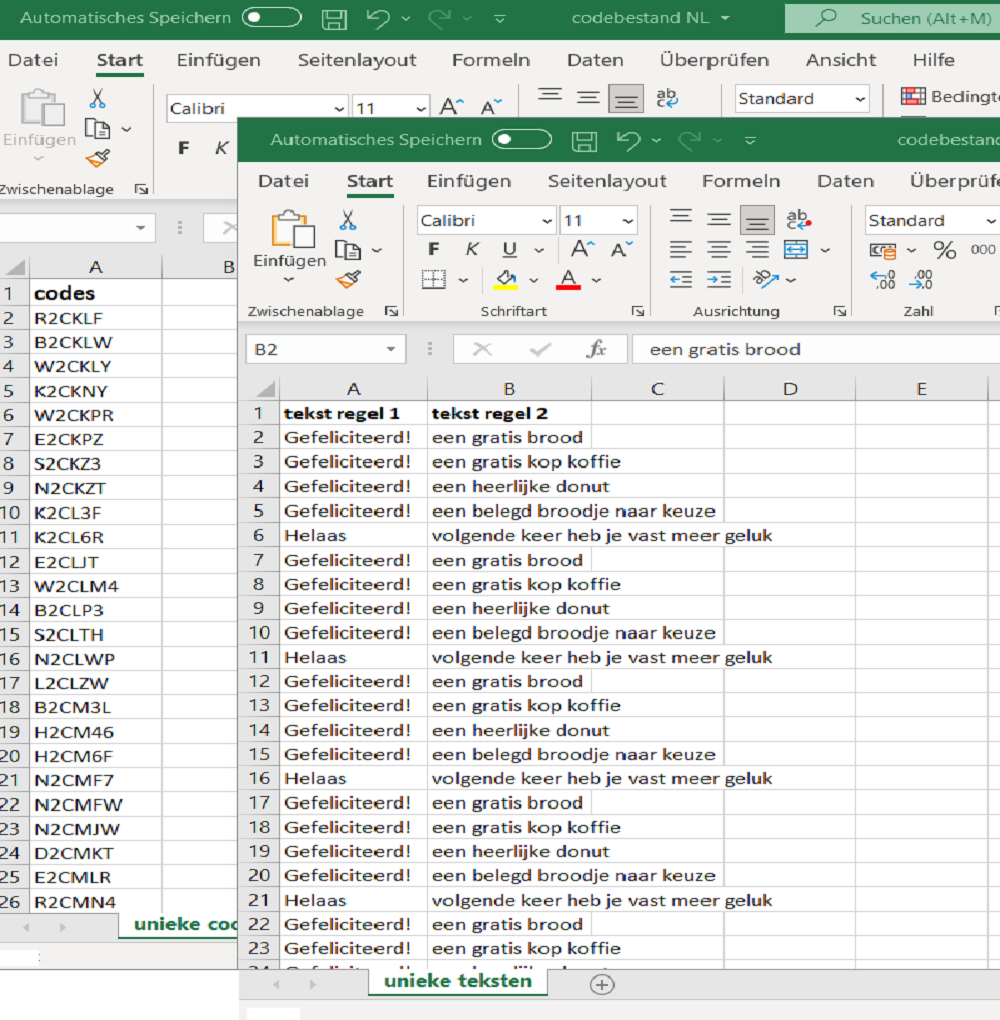Click the Borders icon in the Schriftart group
The height and width of the screenshot is (1020, 1000).
433,280
